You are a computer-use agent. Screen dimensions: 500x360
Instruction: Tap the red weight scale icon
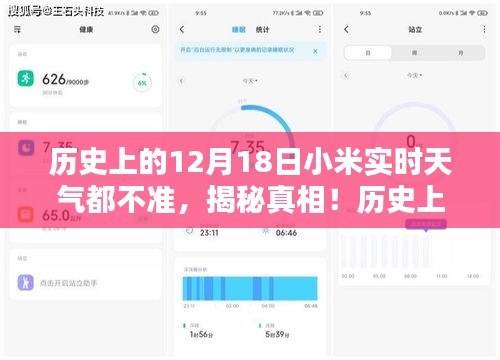coord(26,215)
